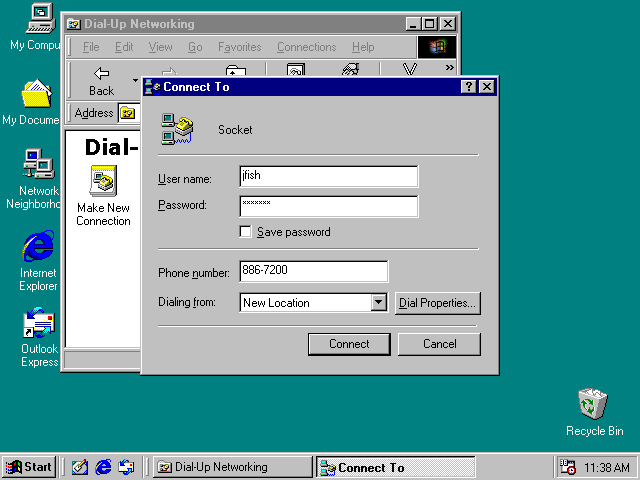Open the View menu
640x480 pixels.
(160, 47)
